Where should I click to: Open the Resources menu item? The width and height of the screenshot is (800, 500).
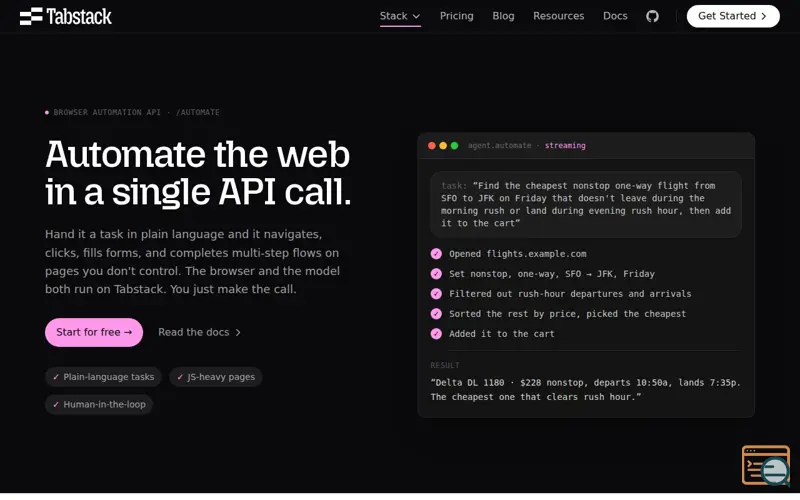click(x=559, y=16)
